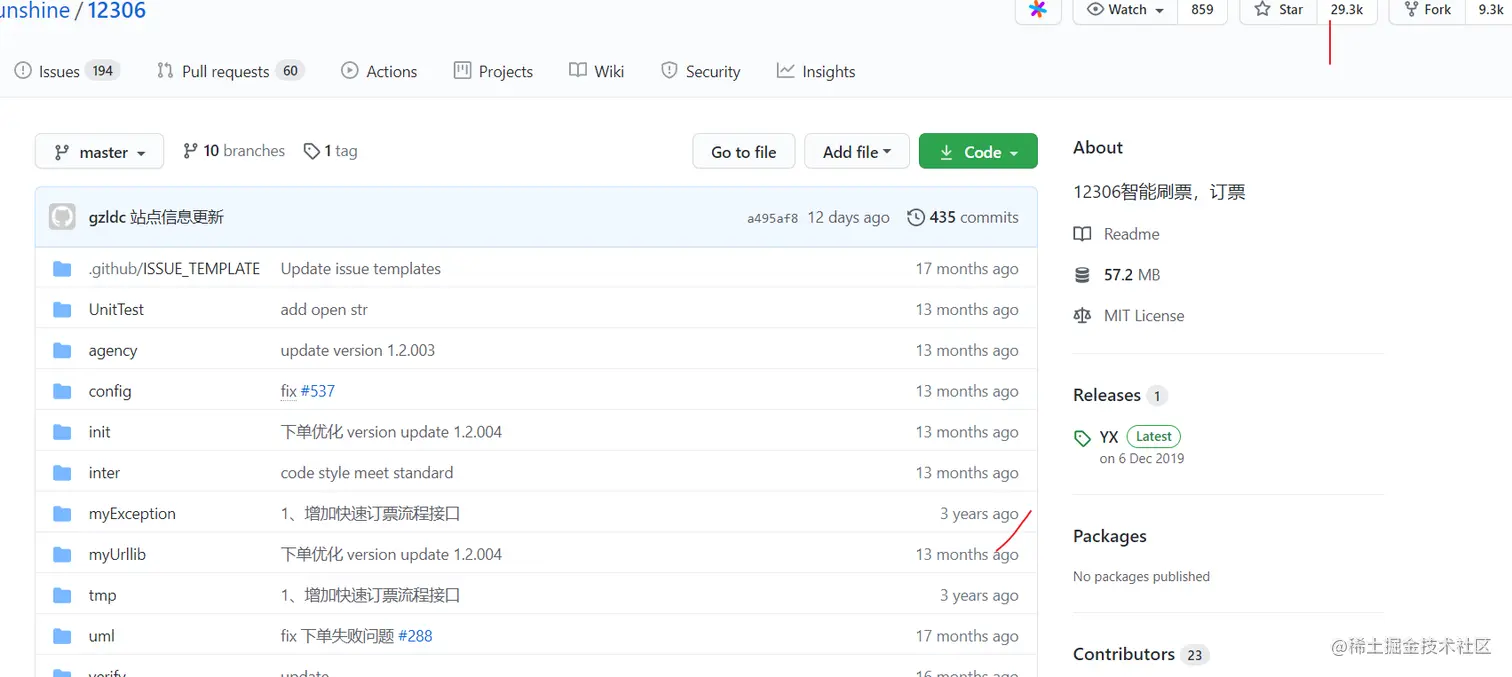Open the Packages section heading
Screen dimensions: 1512x677
point(1110,536)
